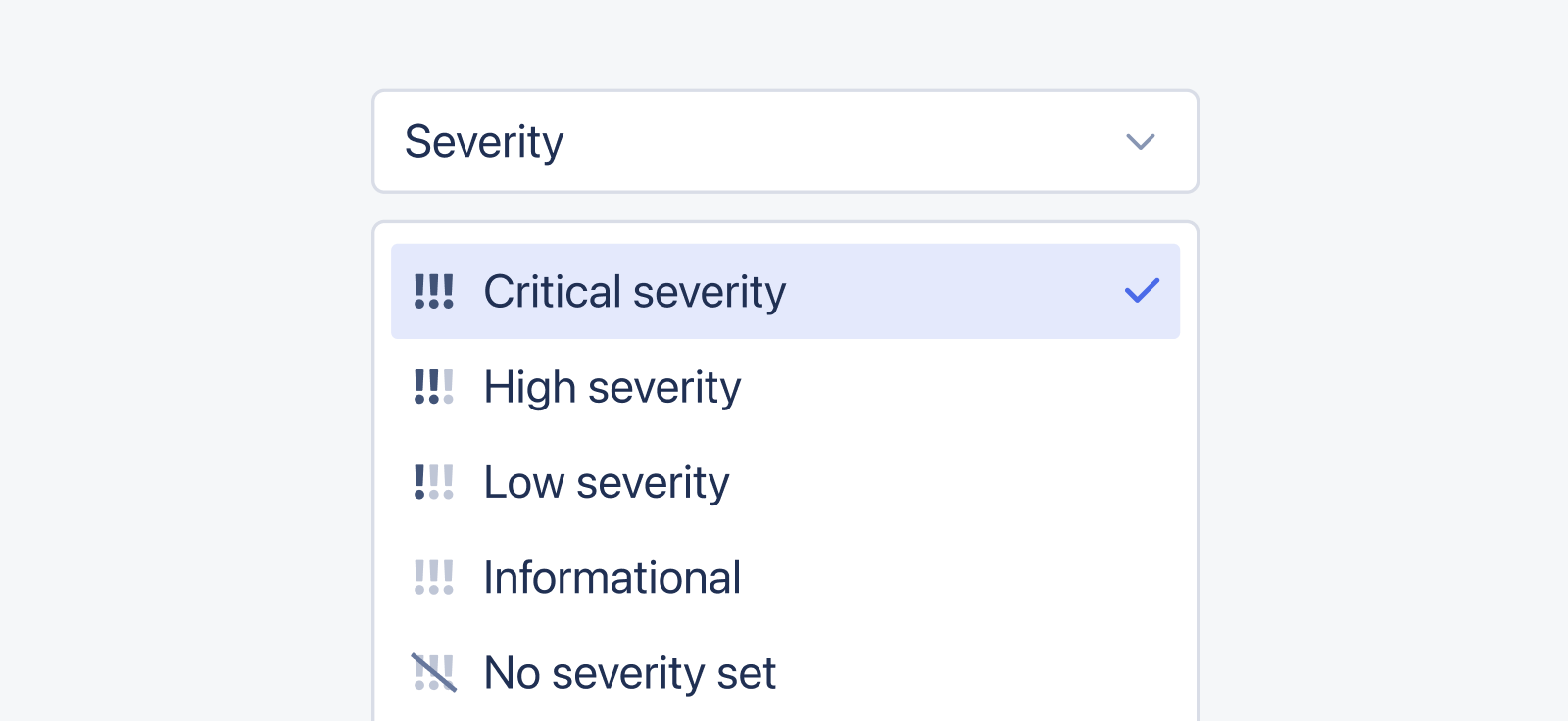Open the Severity combo box
Screen dimensions: 1568x721
(785, 142)
